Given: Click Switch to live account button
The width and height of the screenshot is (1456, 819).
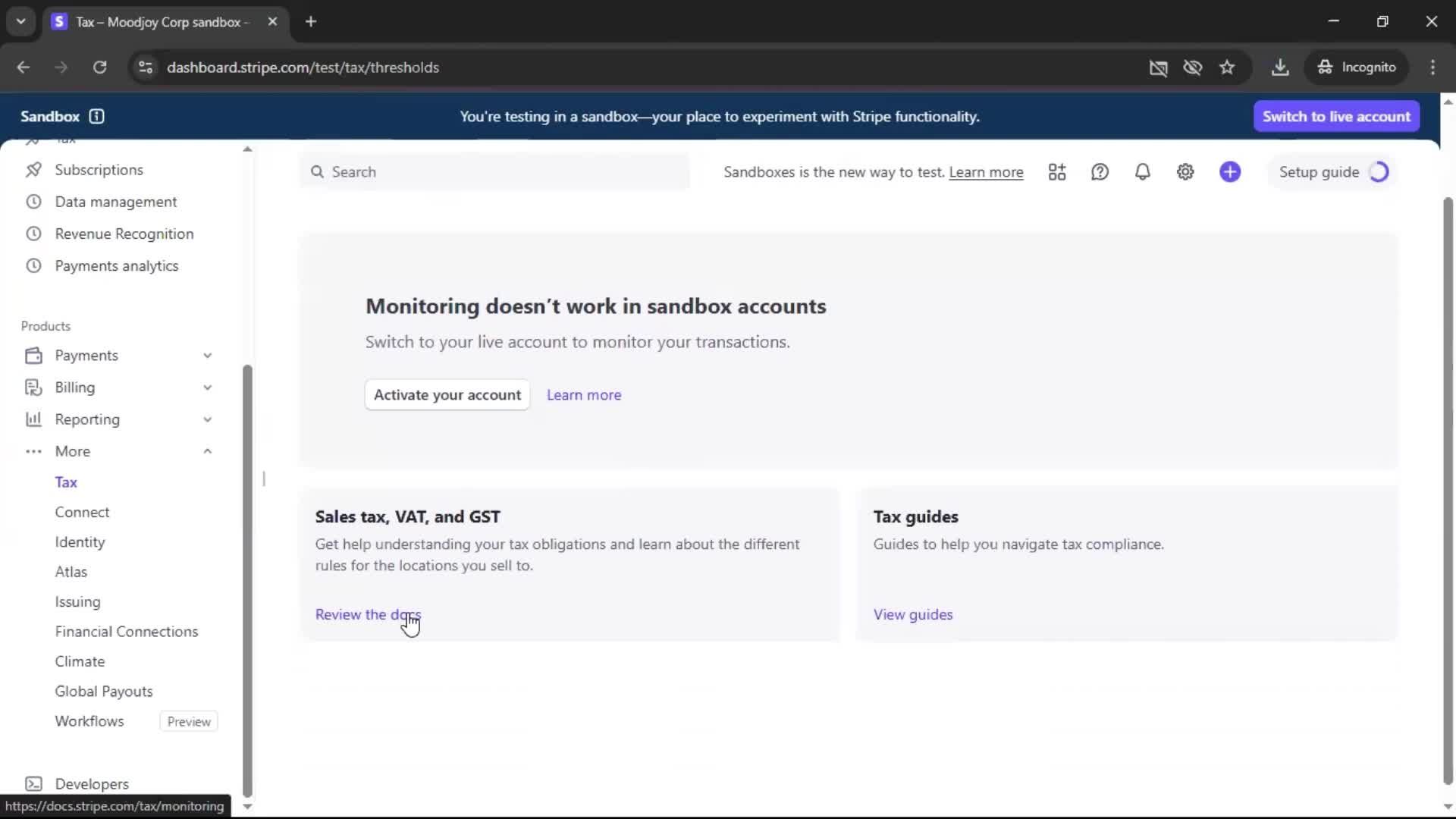Looking at the screenshot, I should point(1335,116).
